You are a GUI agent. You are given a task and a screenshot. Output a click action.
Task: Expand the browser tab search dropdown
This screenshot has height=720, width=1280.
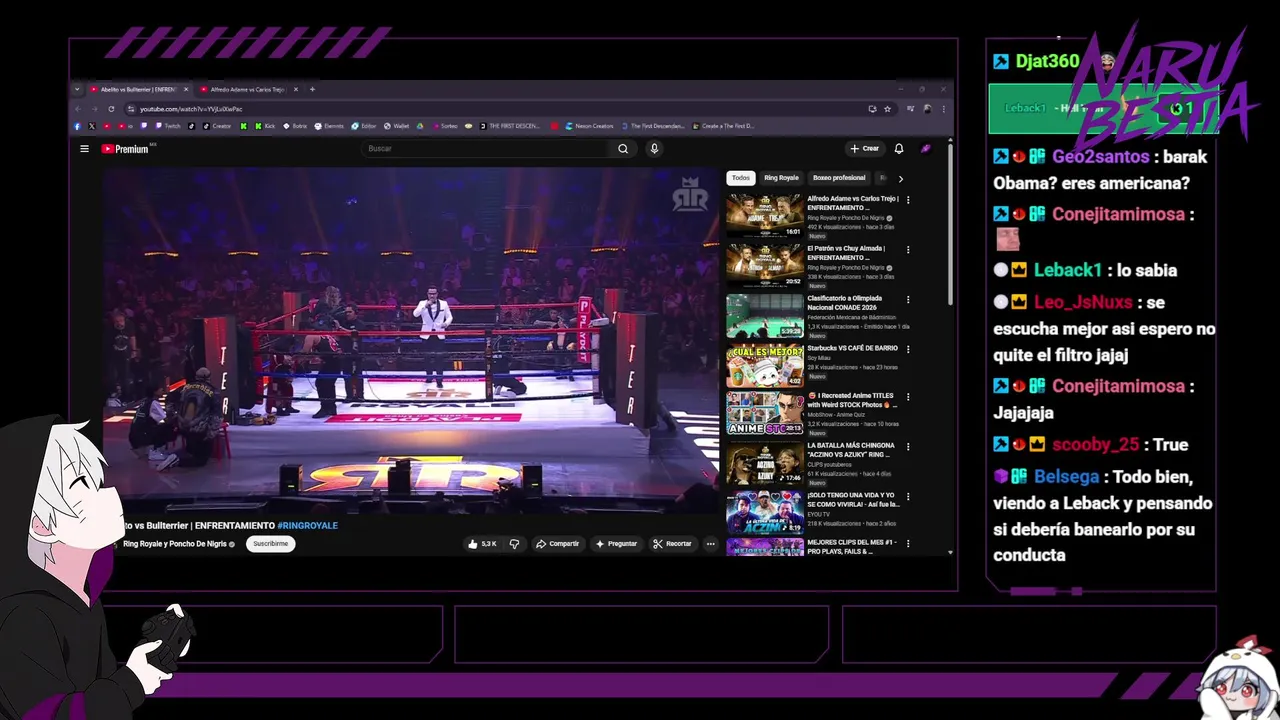pyautogui.click(x=77, y=89)
